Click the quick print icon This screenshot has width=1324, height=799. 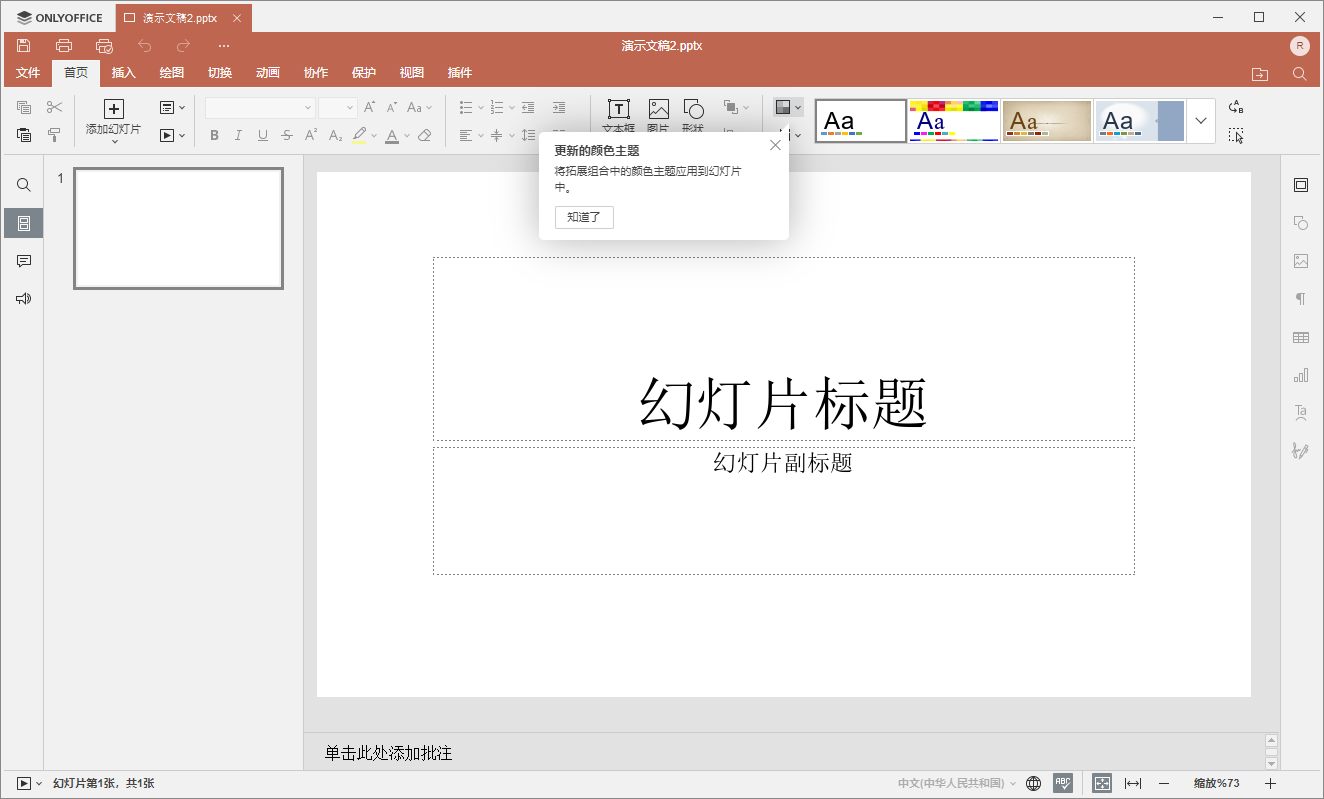tap(104, 46)
